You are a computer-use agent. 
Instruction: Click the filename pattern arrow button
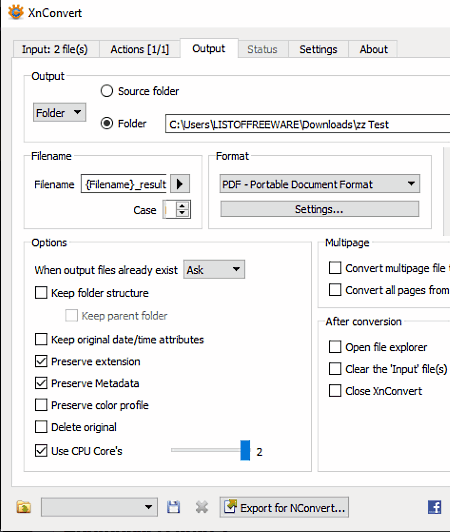[x=180, y=184]
